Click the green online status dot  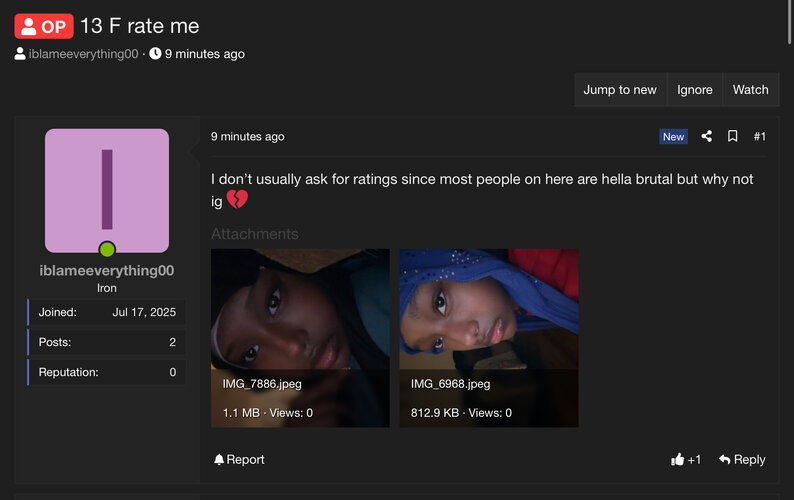107,249
